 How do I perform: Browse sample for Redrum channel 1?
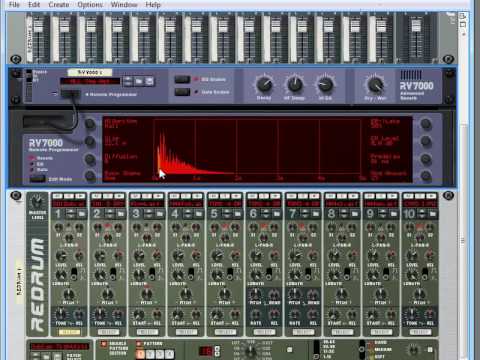81,213
